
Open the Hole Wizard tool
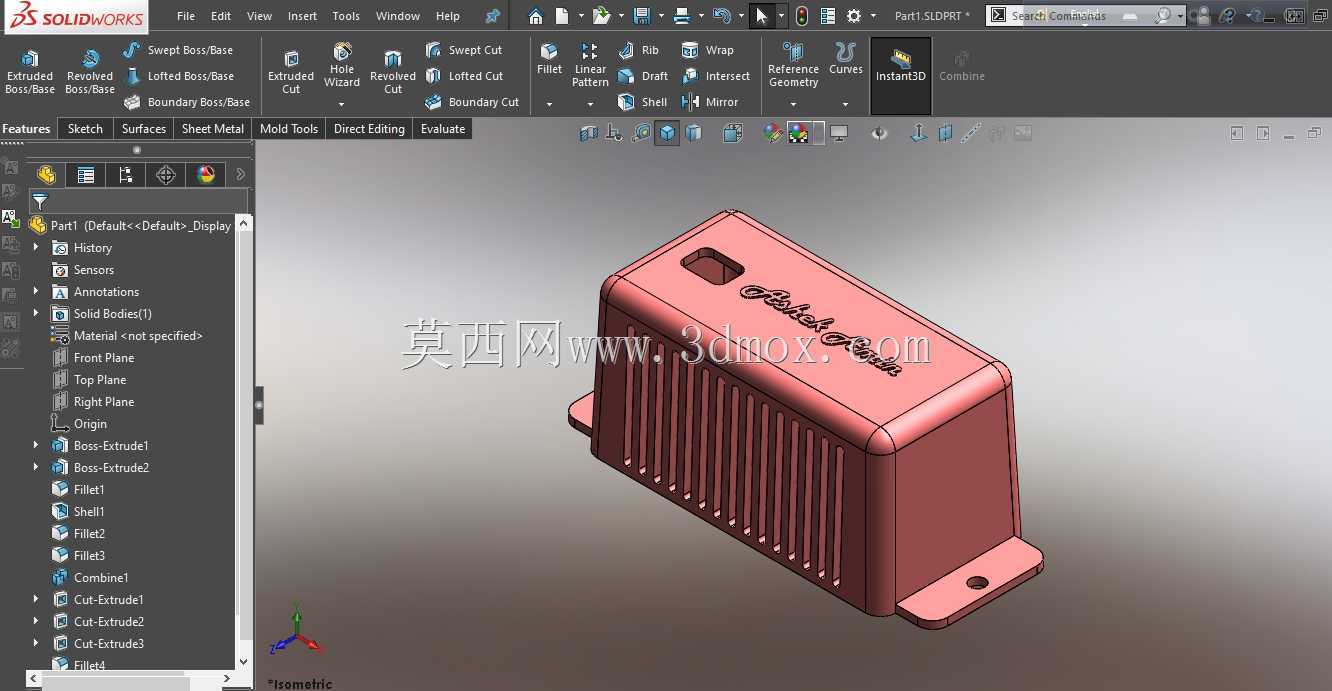pos(342,65)
